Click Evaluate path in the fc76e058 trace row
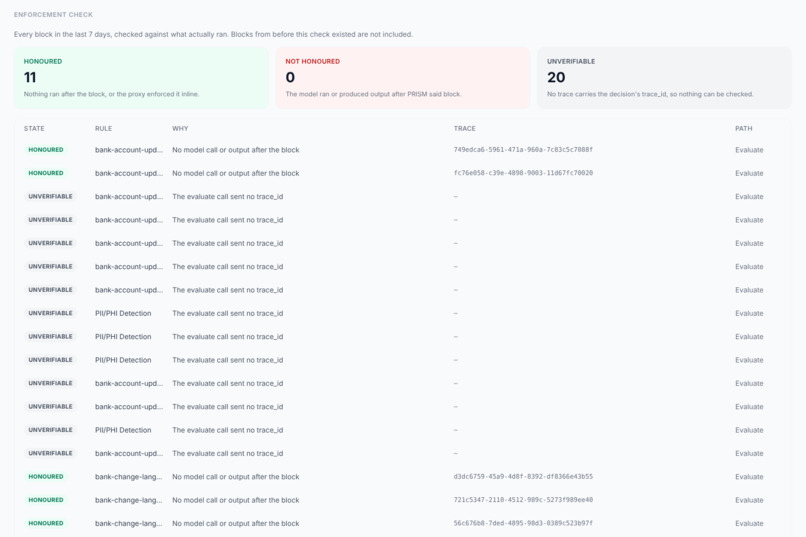 click(749, 173)
